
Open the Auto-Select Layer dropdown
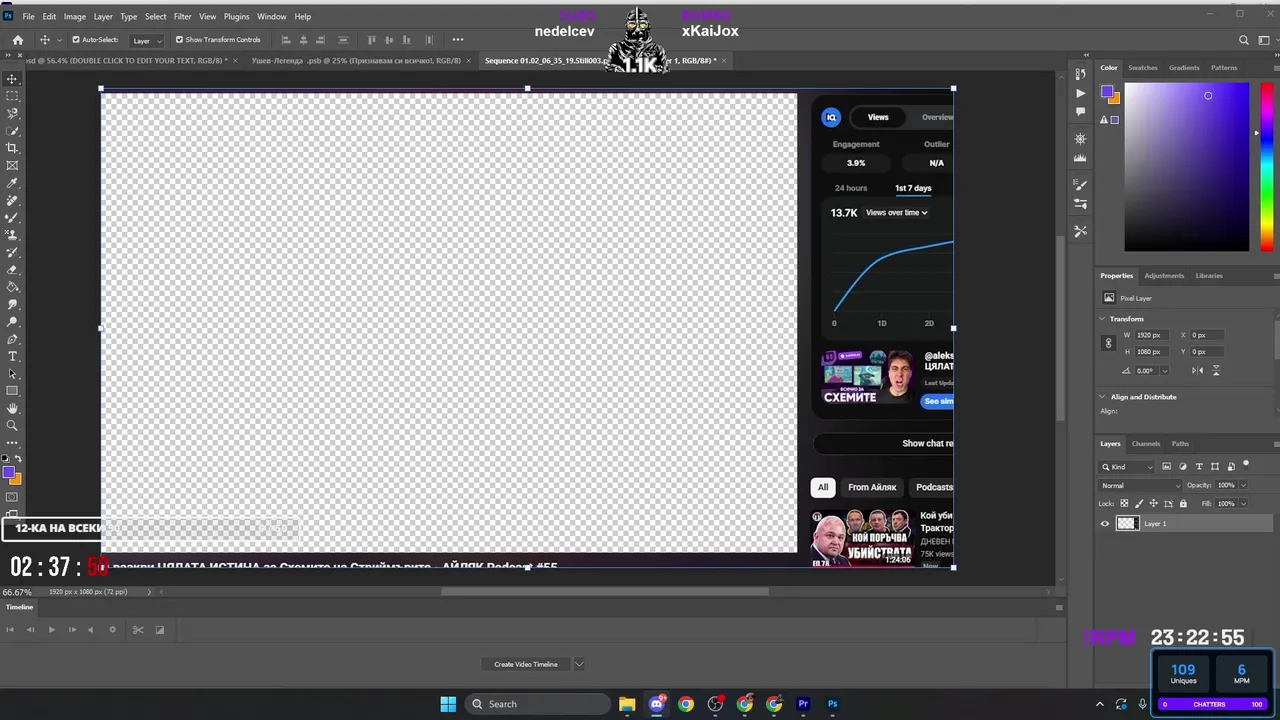click(148, 40)
